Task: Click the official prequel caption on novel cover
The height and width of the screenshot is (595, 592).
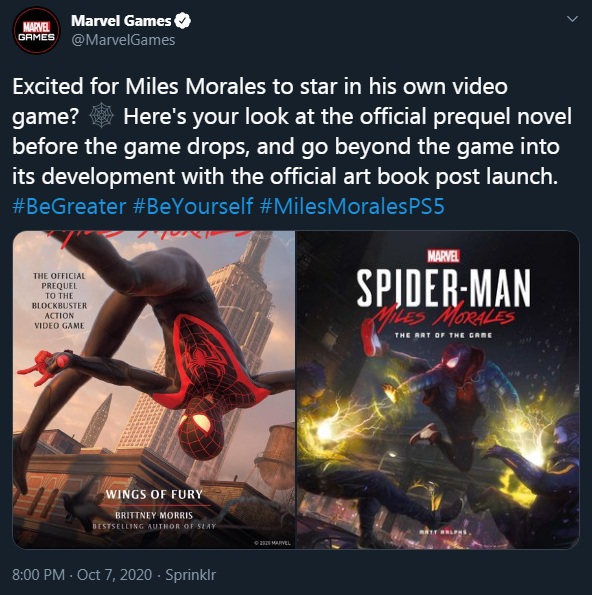Action: [x=59, y=301]
